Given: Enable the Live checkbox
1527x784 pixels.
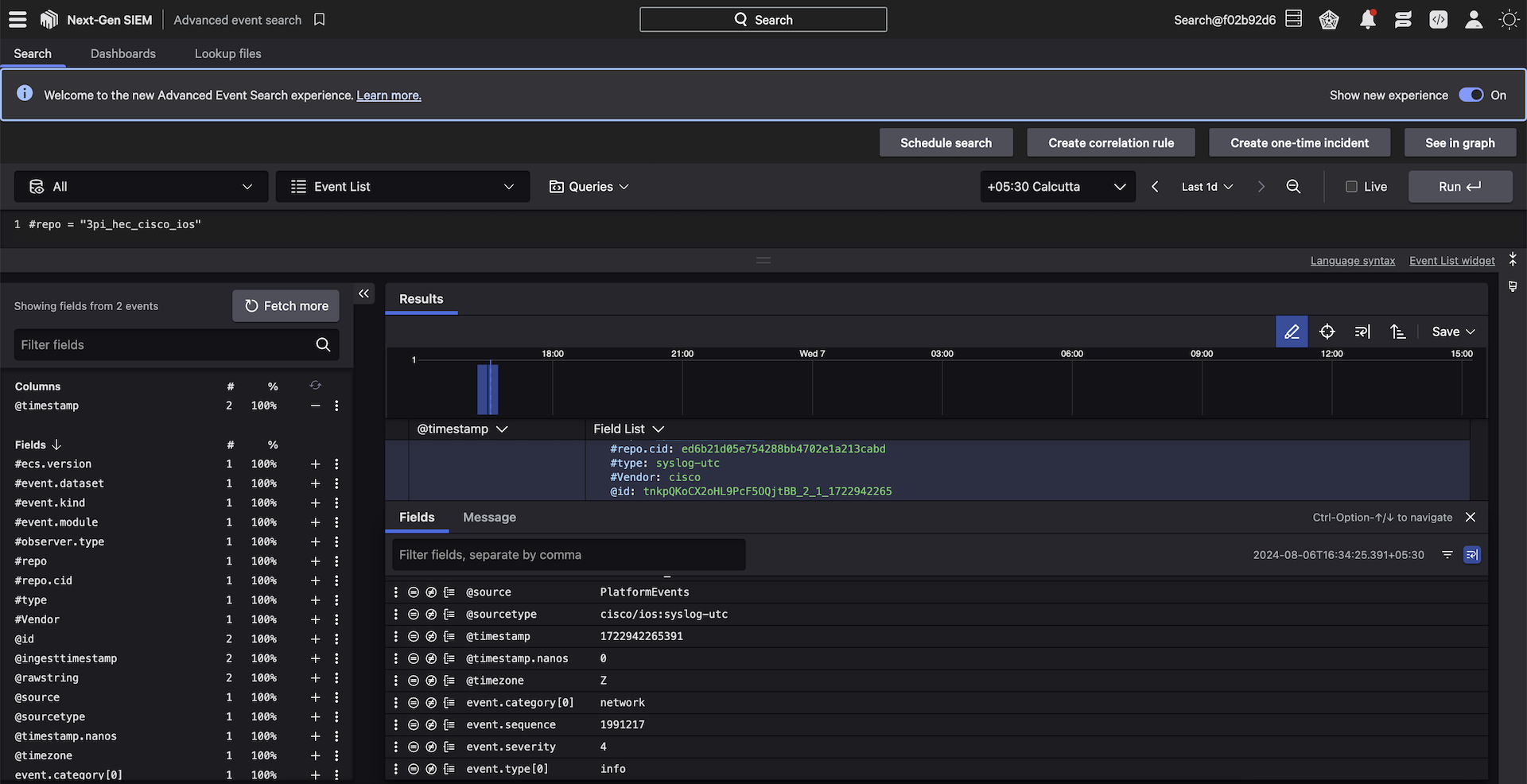Looking at the screenshot, I should point(1351,187).
